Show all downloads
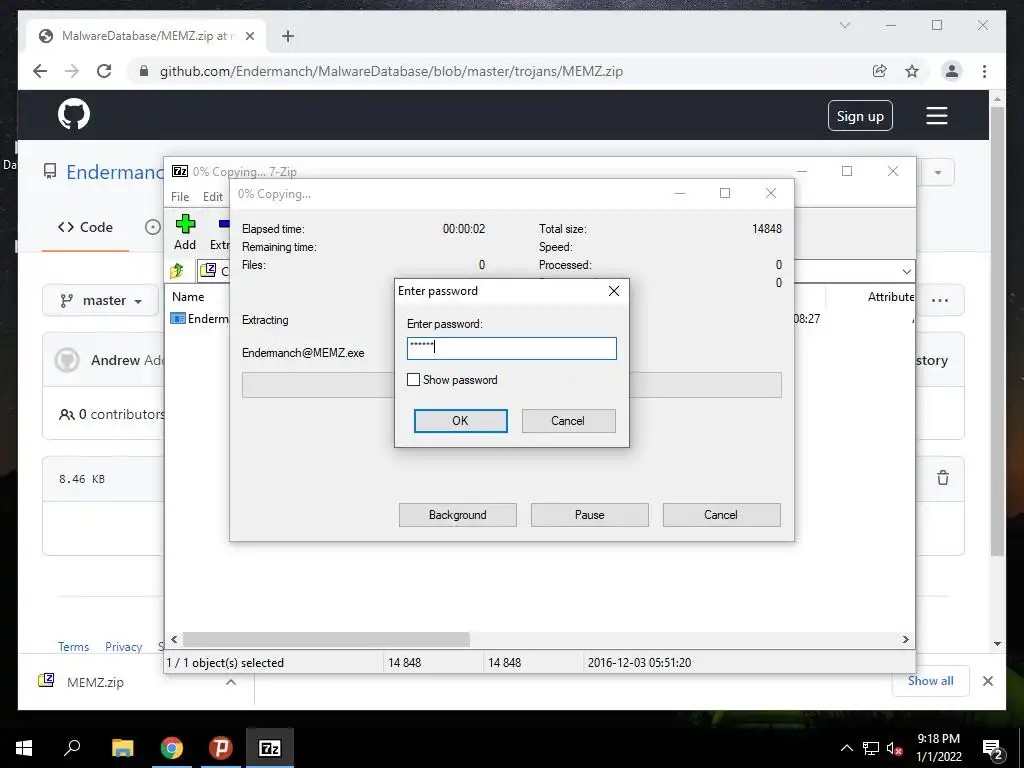The height and width of the screenshot is (768, 1024). (931, 680)
